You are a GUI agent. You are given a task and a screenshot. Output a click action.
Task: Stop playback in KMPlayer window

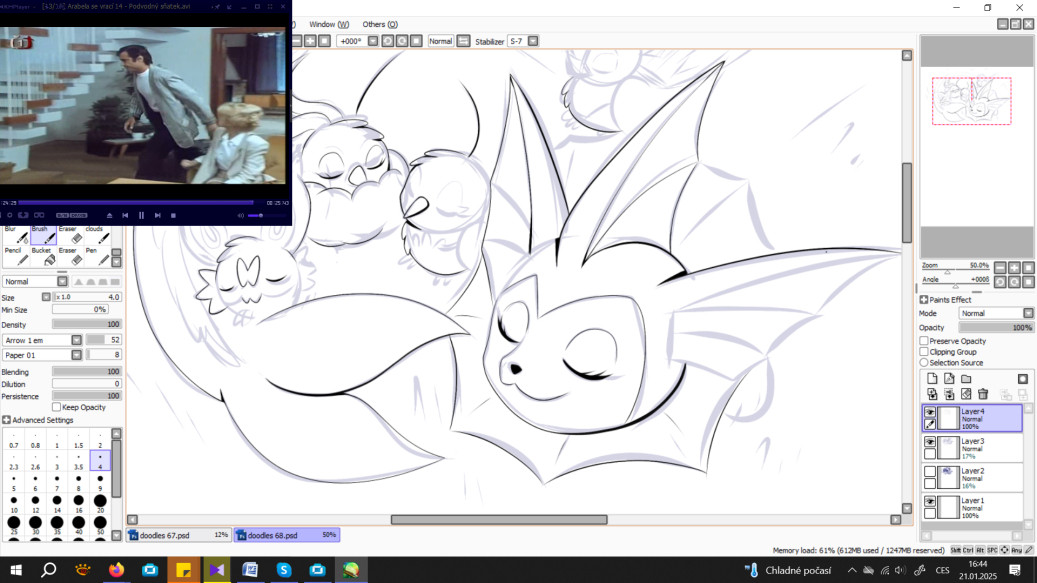pos(173,215)
